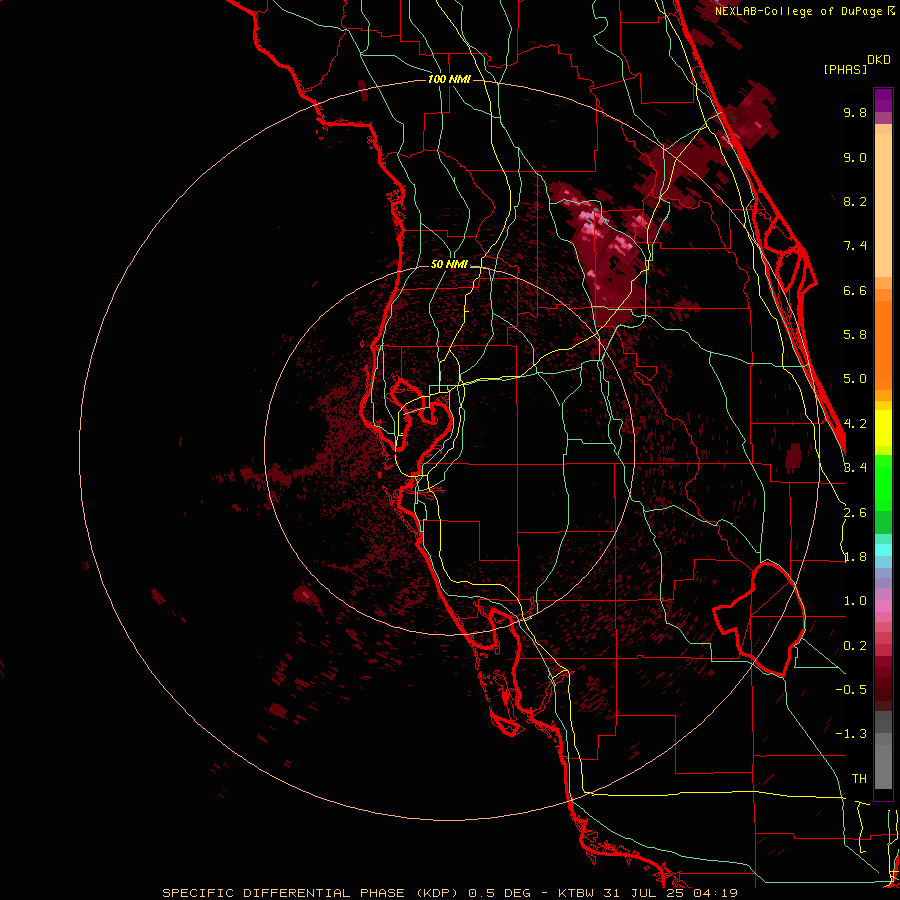
Task: Click the purple top segment of the color bar
Action: pyautogui.click(x=883, y=100)
